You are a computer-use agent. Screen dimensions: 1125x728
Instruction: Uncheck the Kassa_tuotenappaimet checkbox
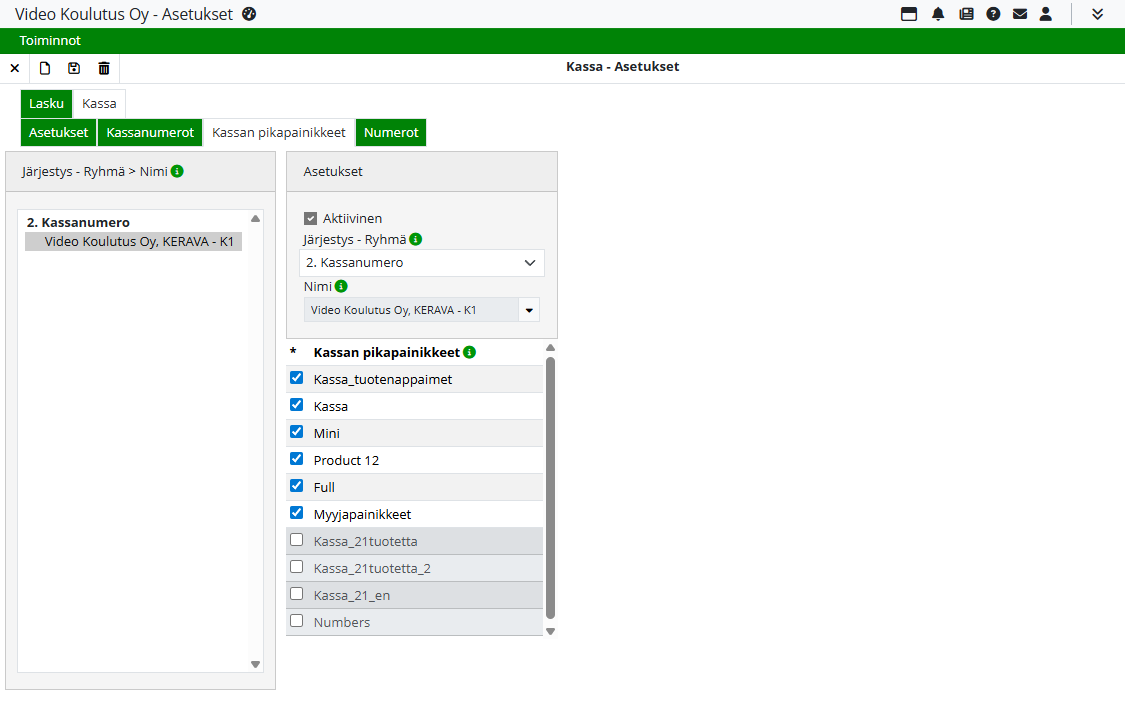click(296, 379)
